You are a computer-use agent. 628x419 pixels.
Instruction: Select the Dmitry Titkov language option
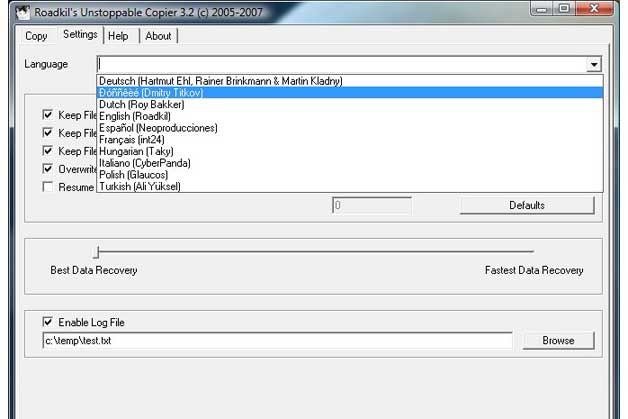pyautogui.click(x=350, y=93)
